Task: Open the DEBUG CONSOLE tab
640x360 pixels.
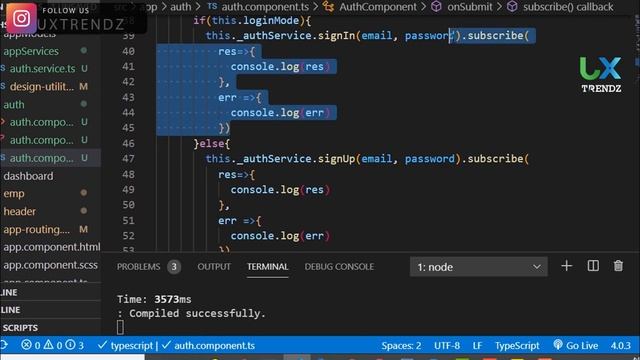Action: coord(339,267)
